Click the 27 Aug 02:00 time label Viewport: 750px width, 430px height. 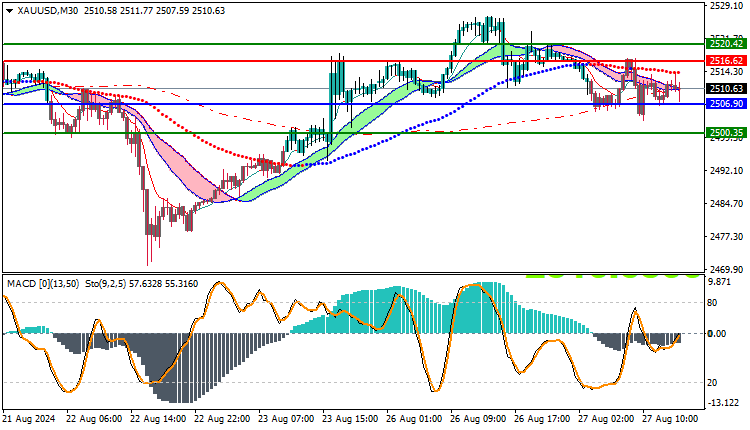[x=607, y=419]
